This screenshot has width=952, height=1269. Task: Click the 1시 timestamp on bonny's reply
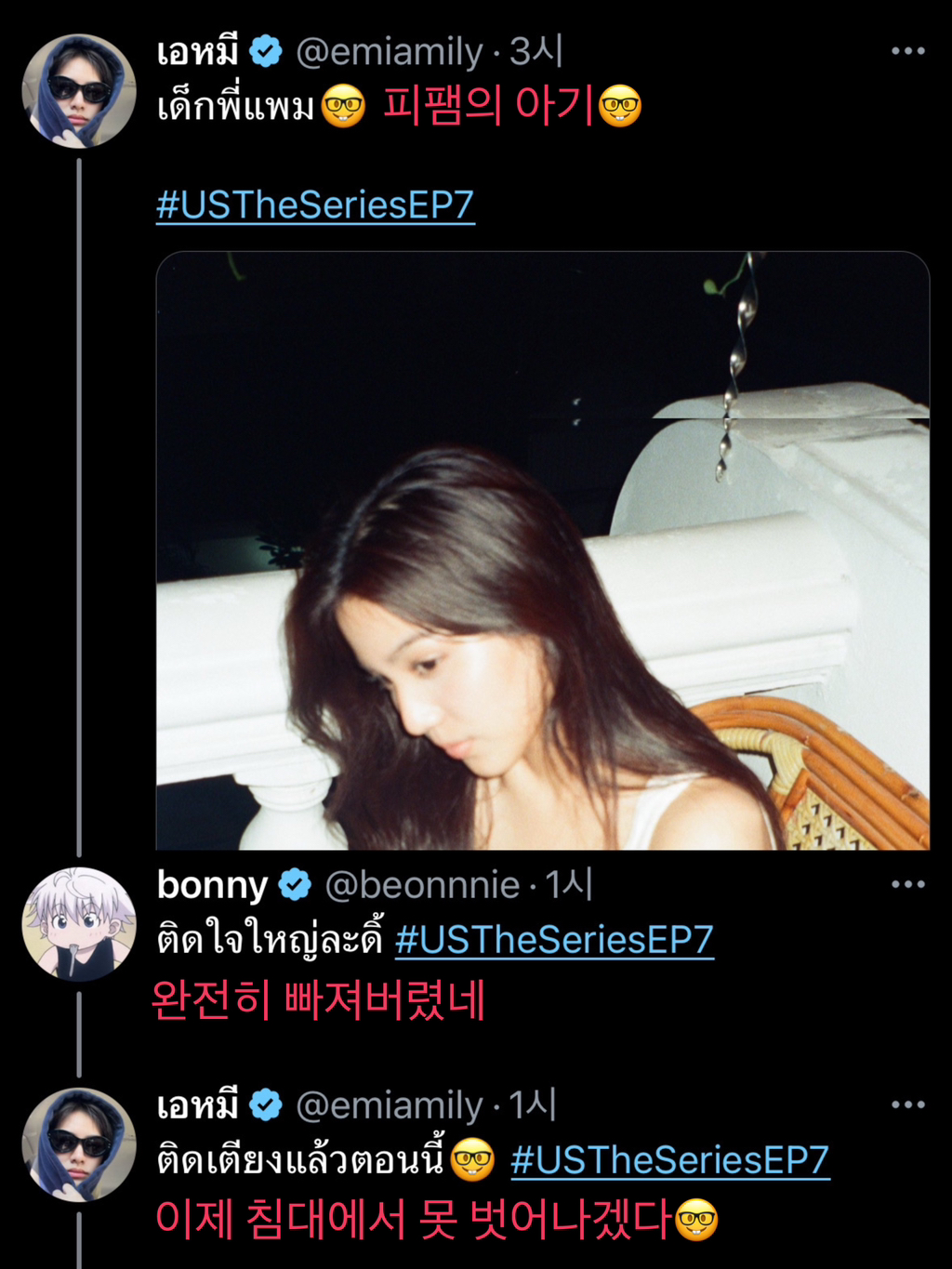(568, 885)
